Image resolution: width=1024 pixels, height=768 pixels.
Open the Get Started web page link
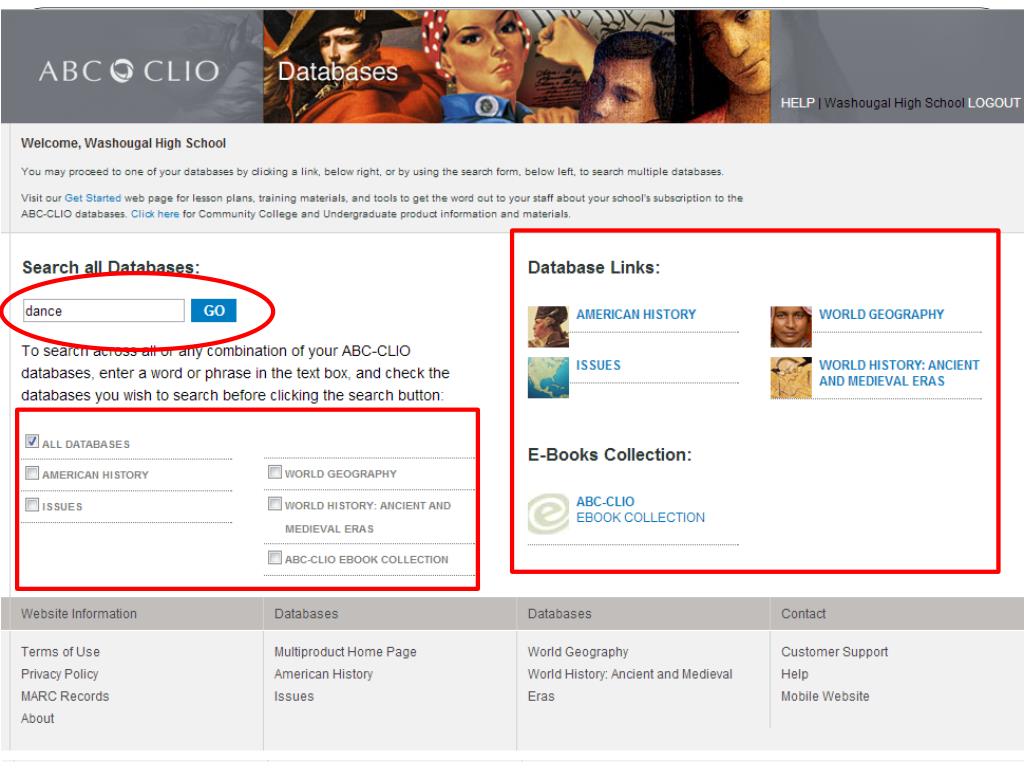[x=93, y=198]
